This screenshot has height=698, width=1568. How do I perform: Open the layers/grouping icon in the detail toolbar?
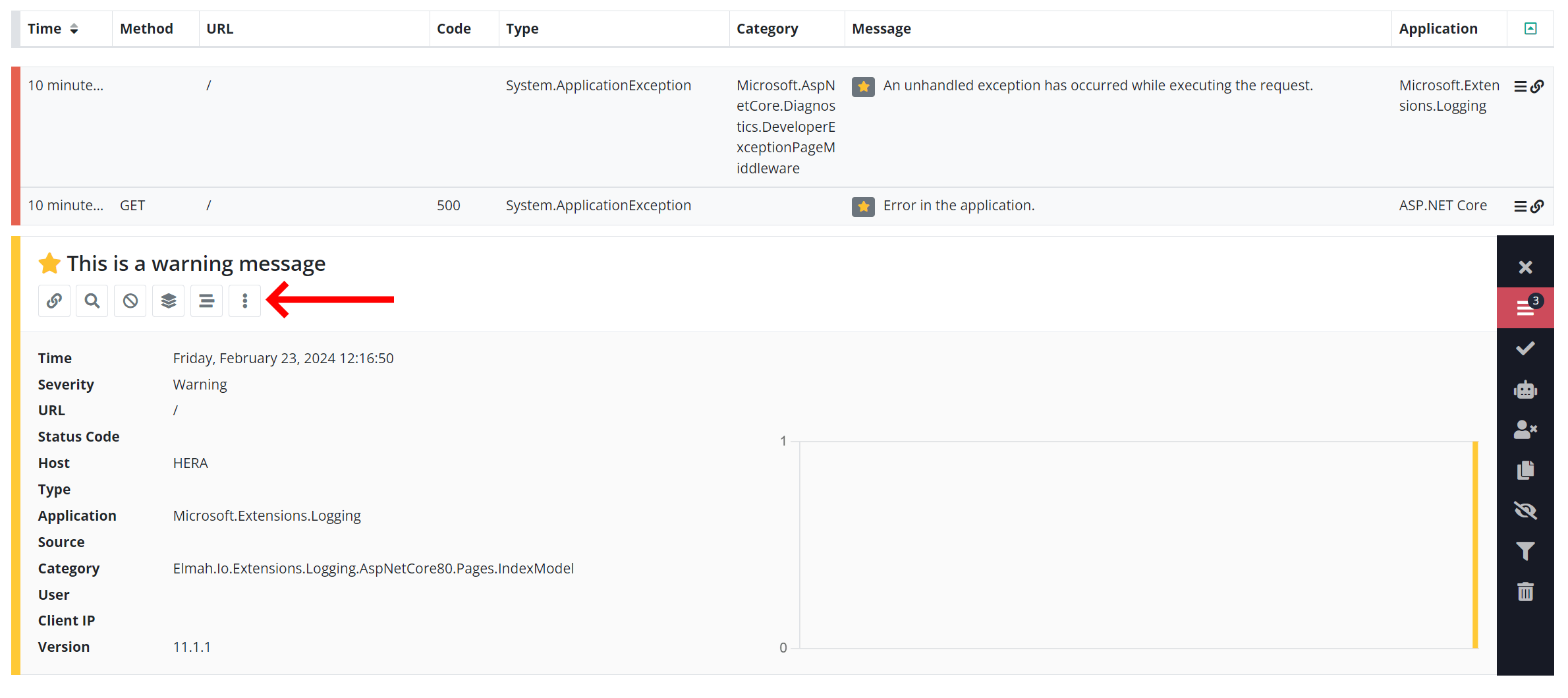(168, 301)
